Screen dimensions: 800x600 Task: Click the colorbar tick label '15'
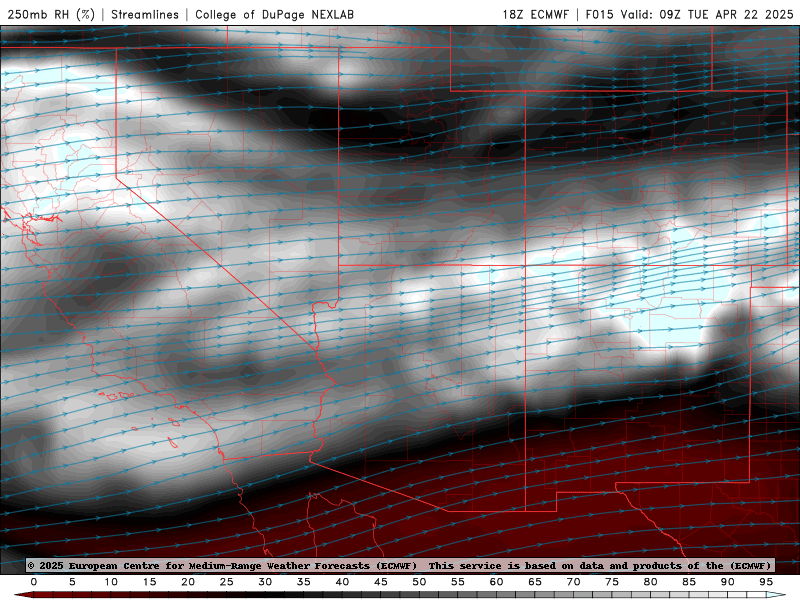(x=149, y=582)
